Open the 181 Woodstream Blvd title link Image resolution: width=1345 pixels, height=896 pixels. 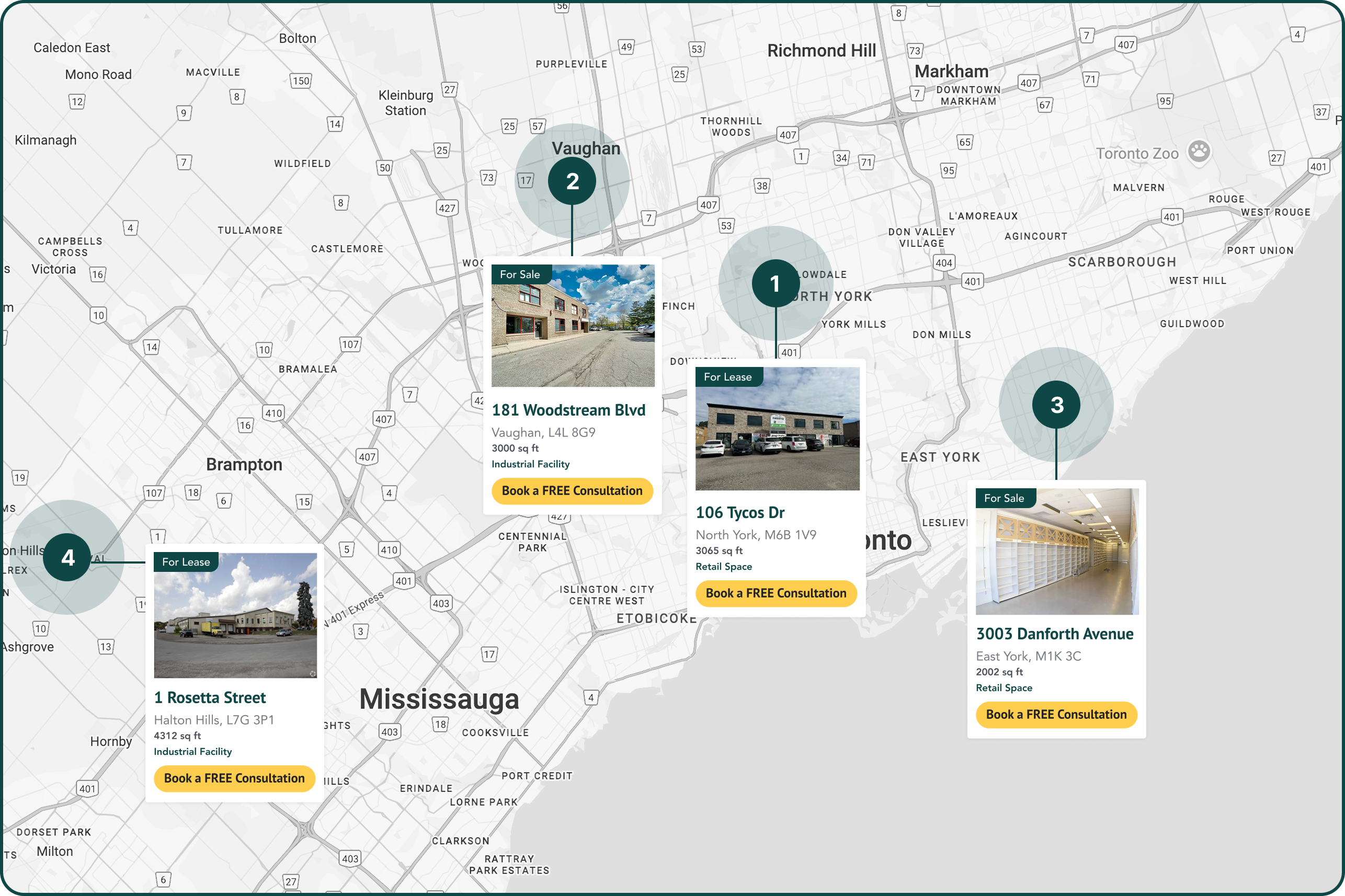click(568, 410)
